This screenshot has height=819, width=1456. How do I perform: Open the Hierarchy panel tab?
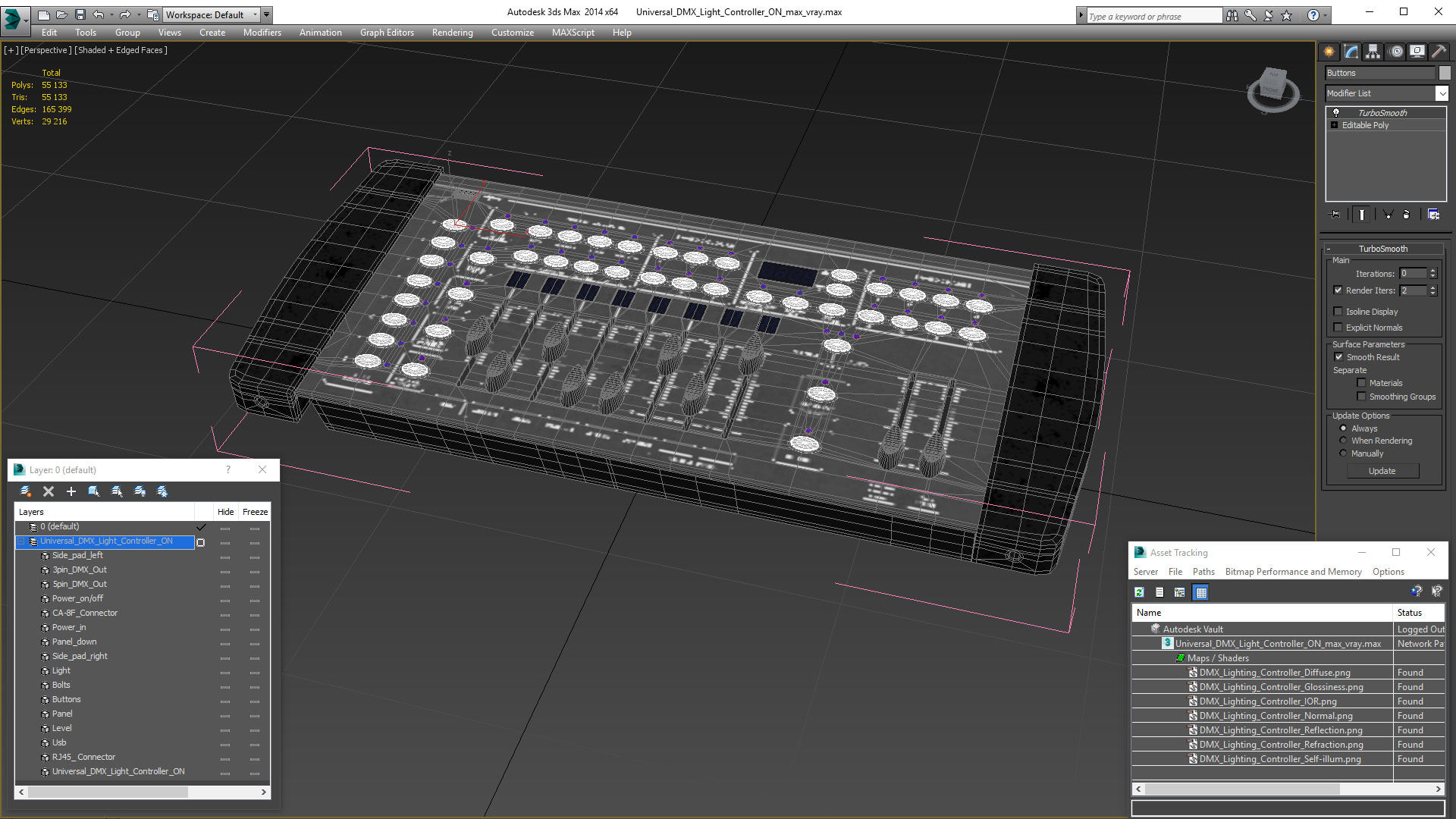coord(1373,52)
